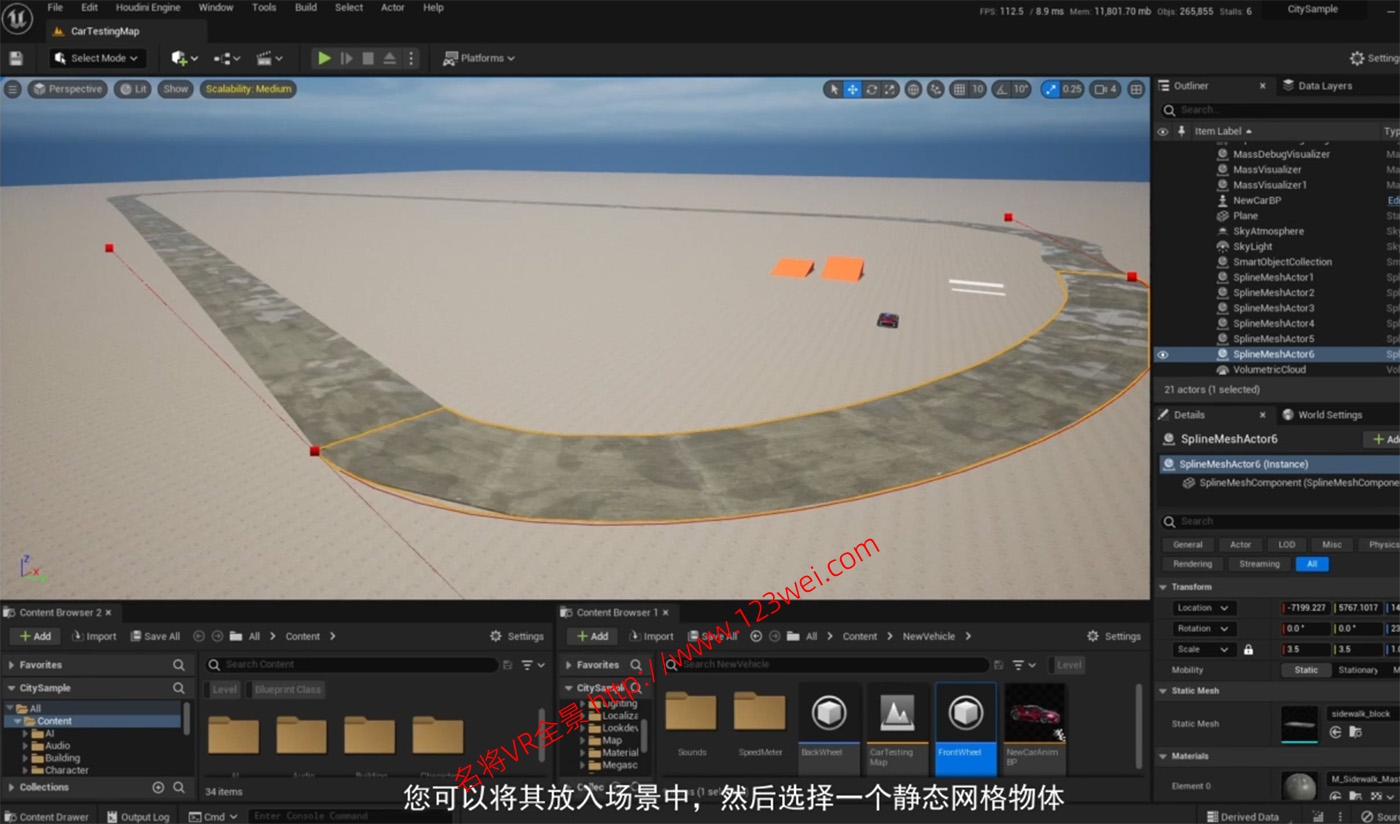
Task: Open the Edit menu
Action: click(89, 7)
